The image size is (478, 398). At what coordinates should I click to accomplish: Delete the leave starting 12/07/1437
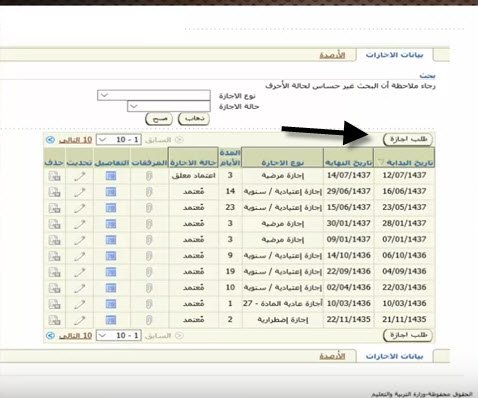click(54, 176)
